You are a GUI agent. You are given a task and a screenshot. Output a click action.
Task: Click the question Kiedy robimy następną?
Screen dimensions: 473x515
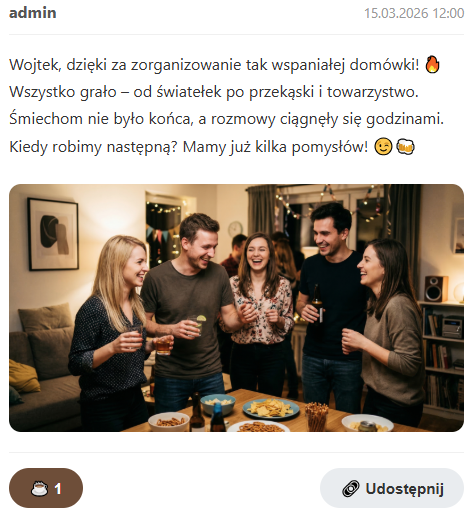(x=93, y=147)
